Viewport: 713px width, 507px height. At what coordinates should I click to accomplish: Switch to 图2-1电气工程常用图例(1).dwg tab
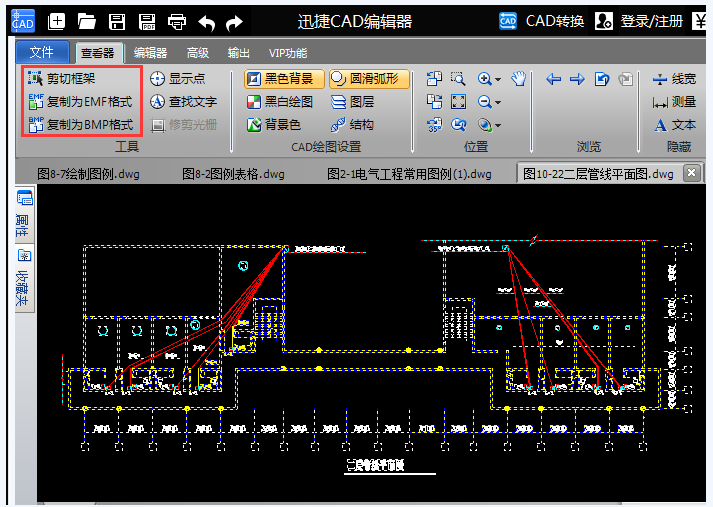409,174
